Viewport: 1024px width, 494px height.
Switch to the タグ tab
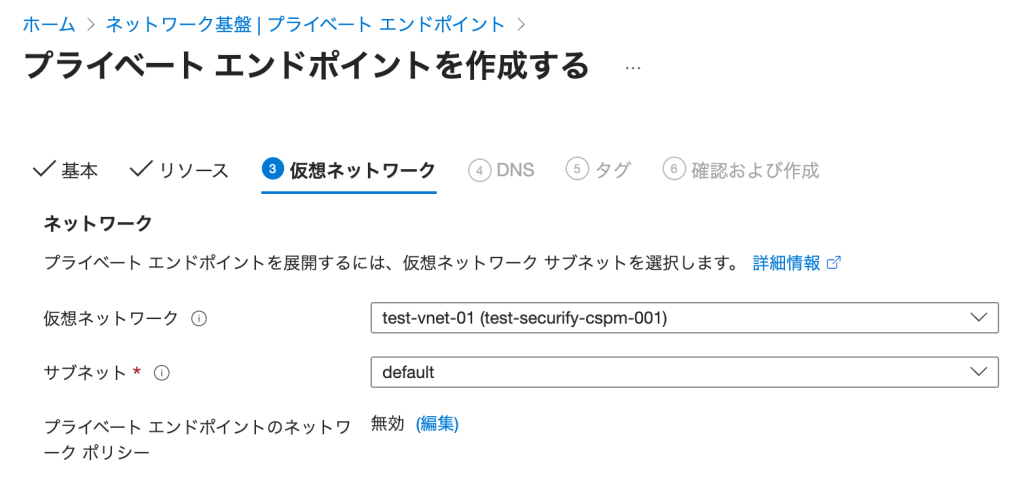click(x=612, y=170)
